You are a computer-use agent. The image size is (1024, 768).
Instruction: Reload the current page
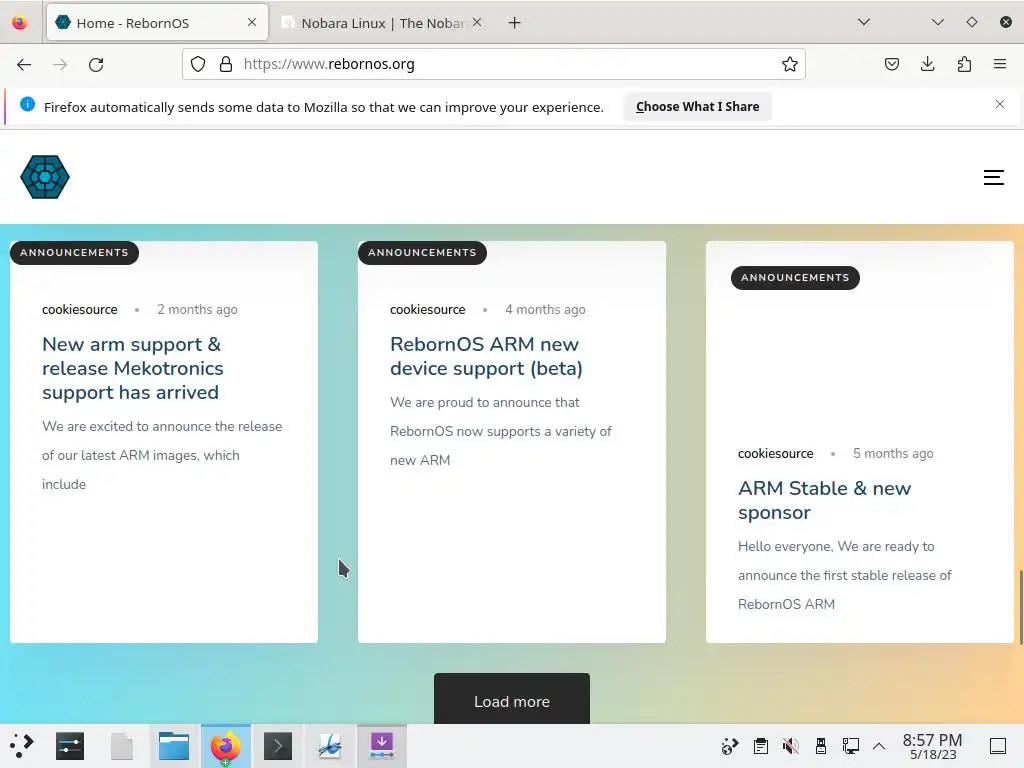click(96, 64)
